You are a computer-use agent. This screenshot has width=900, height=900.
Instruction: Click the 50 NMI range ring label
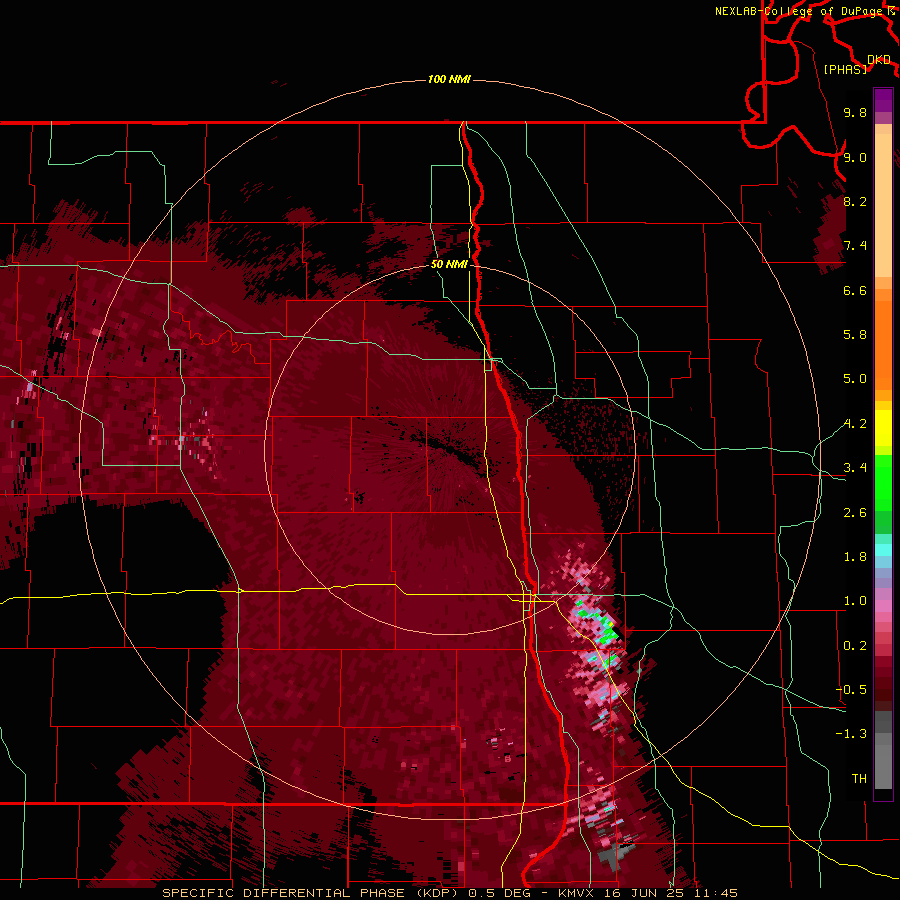(x=449, y=264)
